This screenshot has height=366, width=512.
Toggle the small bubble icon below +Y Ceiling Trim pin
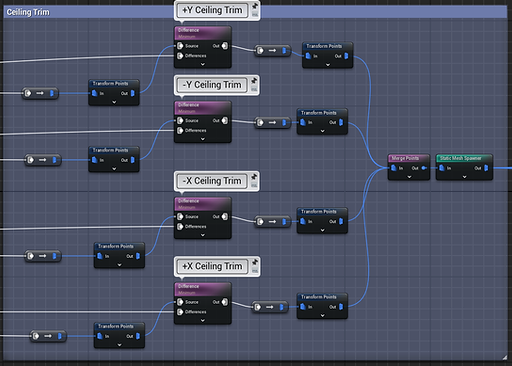255,14
